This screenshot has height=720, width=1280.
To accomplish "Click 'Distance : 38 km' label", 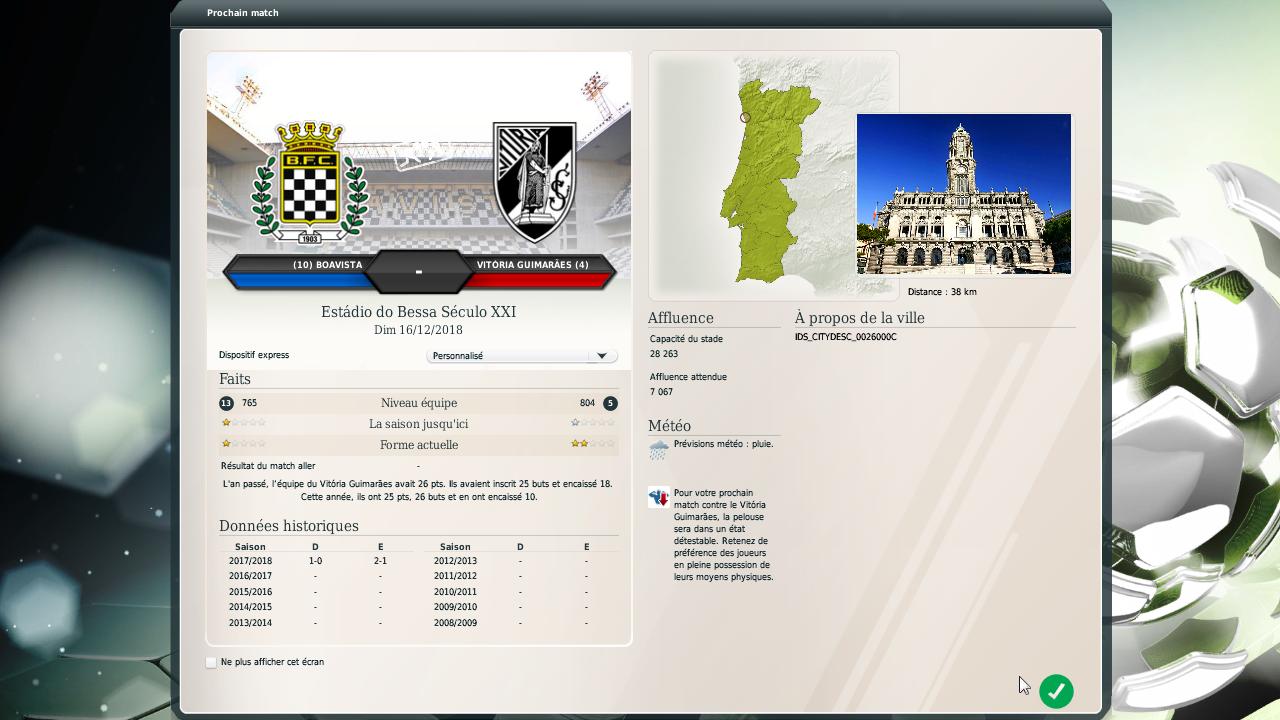I will click(x=942, y=292).
